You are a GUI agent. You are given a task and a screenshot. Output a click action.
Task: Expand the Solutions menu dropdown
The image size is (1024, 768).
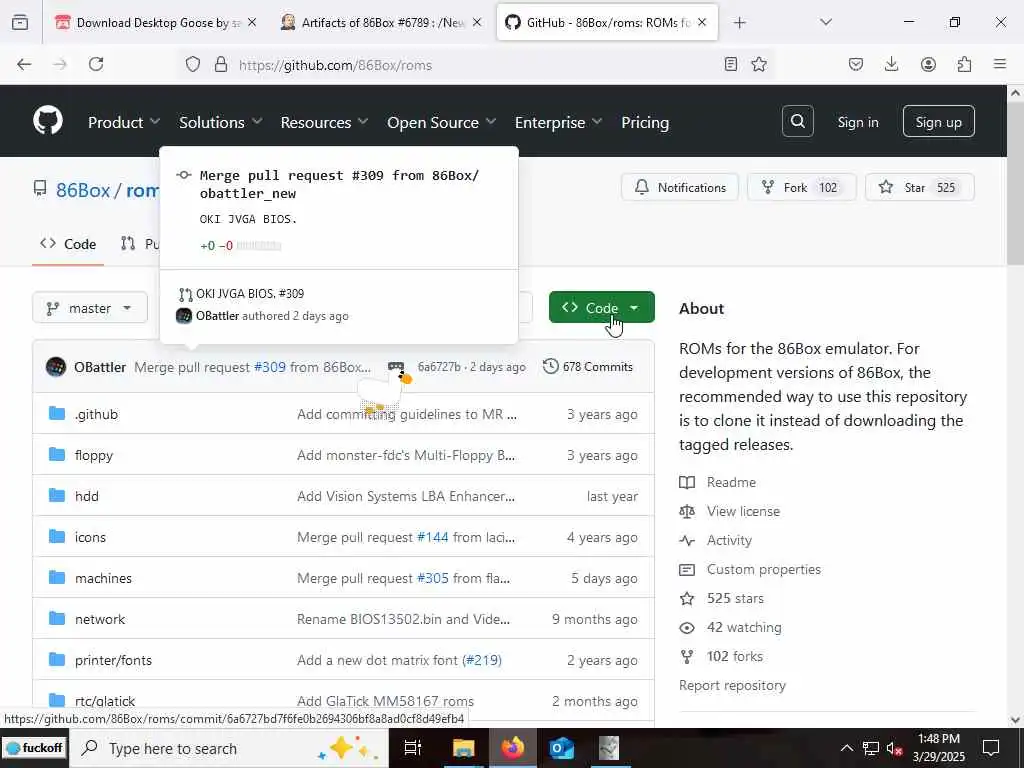pos(221,122)
